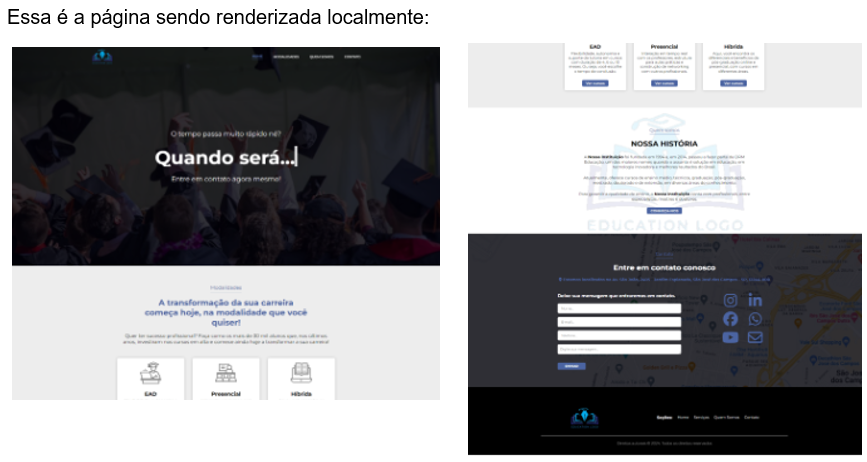Click 'Essa é a página sendo renderizada localmente' caption
867x462 pixels.
coord(218,17)
